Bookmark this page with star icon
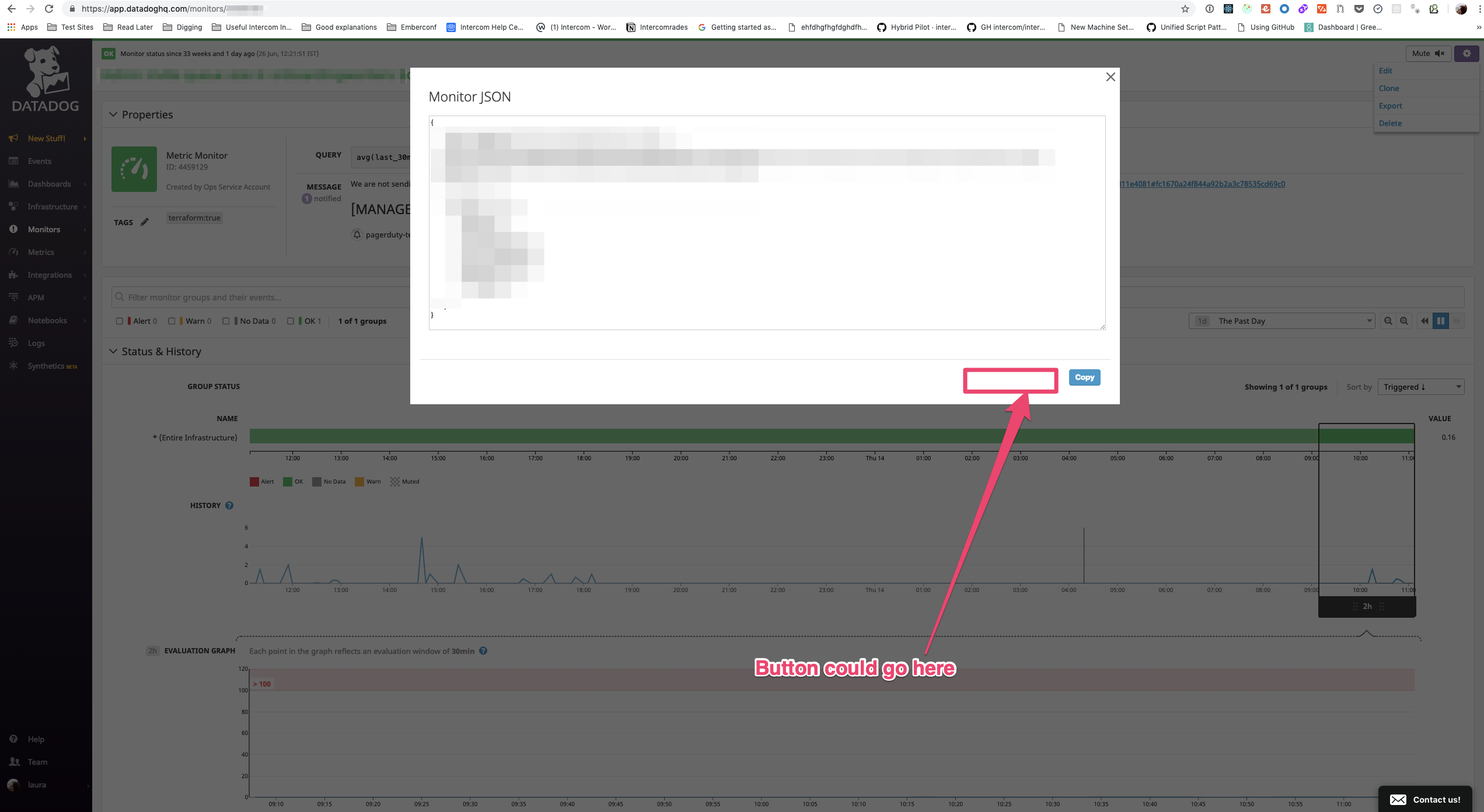The height and width of the screenshot is (812, 1484). coord(1185,9)
